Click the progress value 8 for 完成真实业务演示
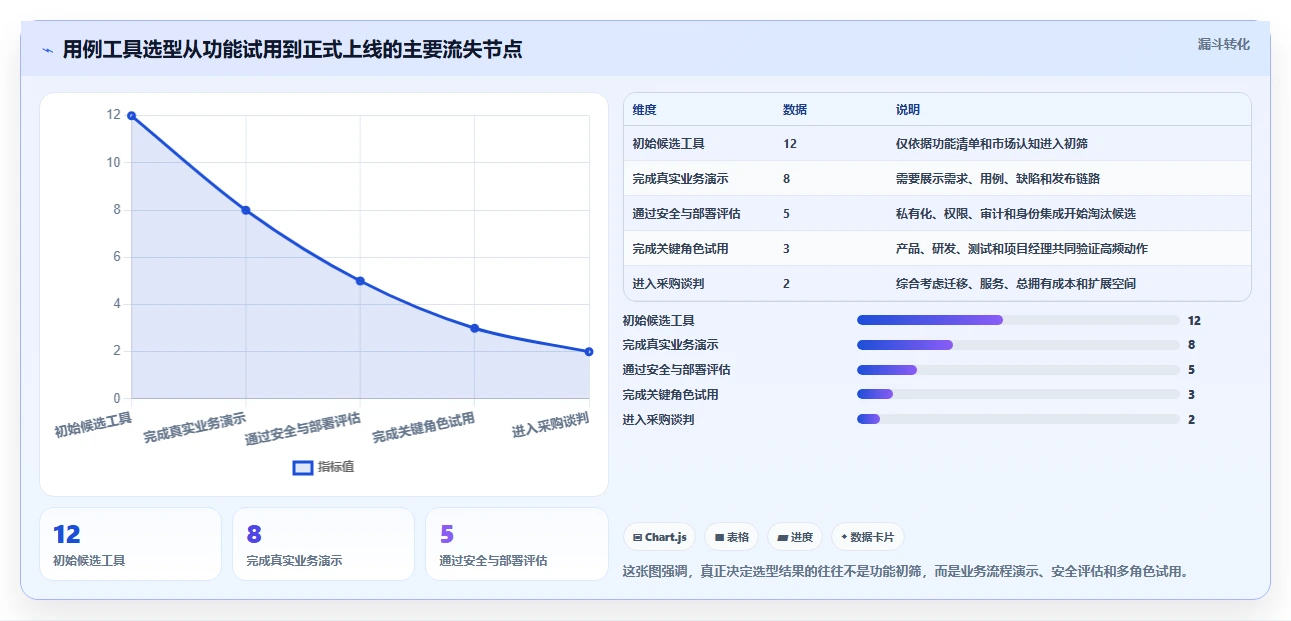The image size is (1291, 621). [1191, 345]
